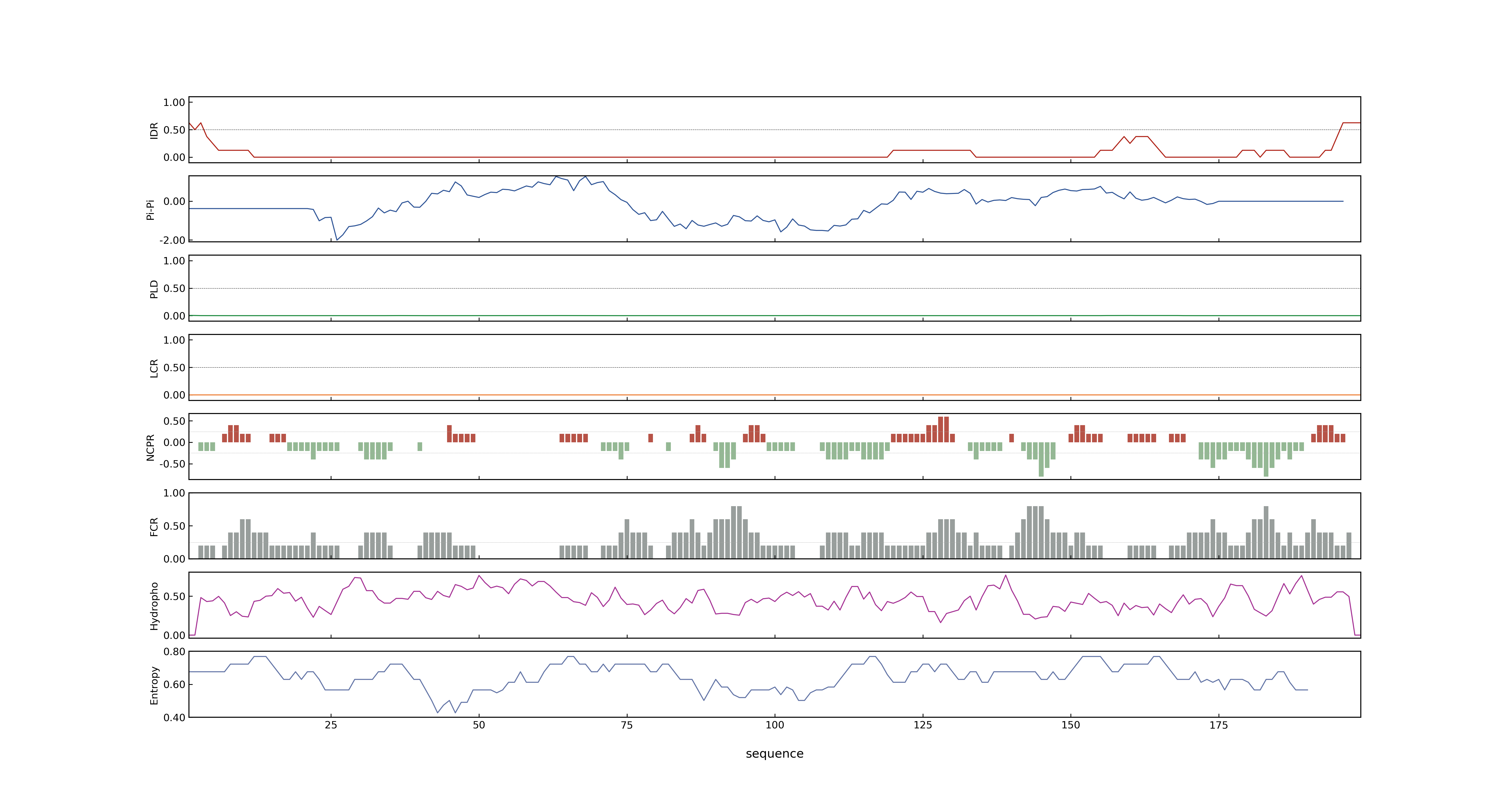This screenshot has width=1512, height=806.
Task: Select the 1.00 tick of the FCR panel
Action: 174,493
